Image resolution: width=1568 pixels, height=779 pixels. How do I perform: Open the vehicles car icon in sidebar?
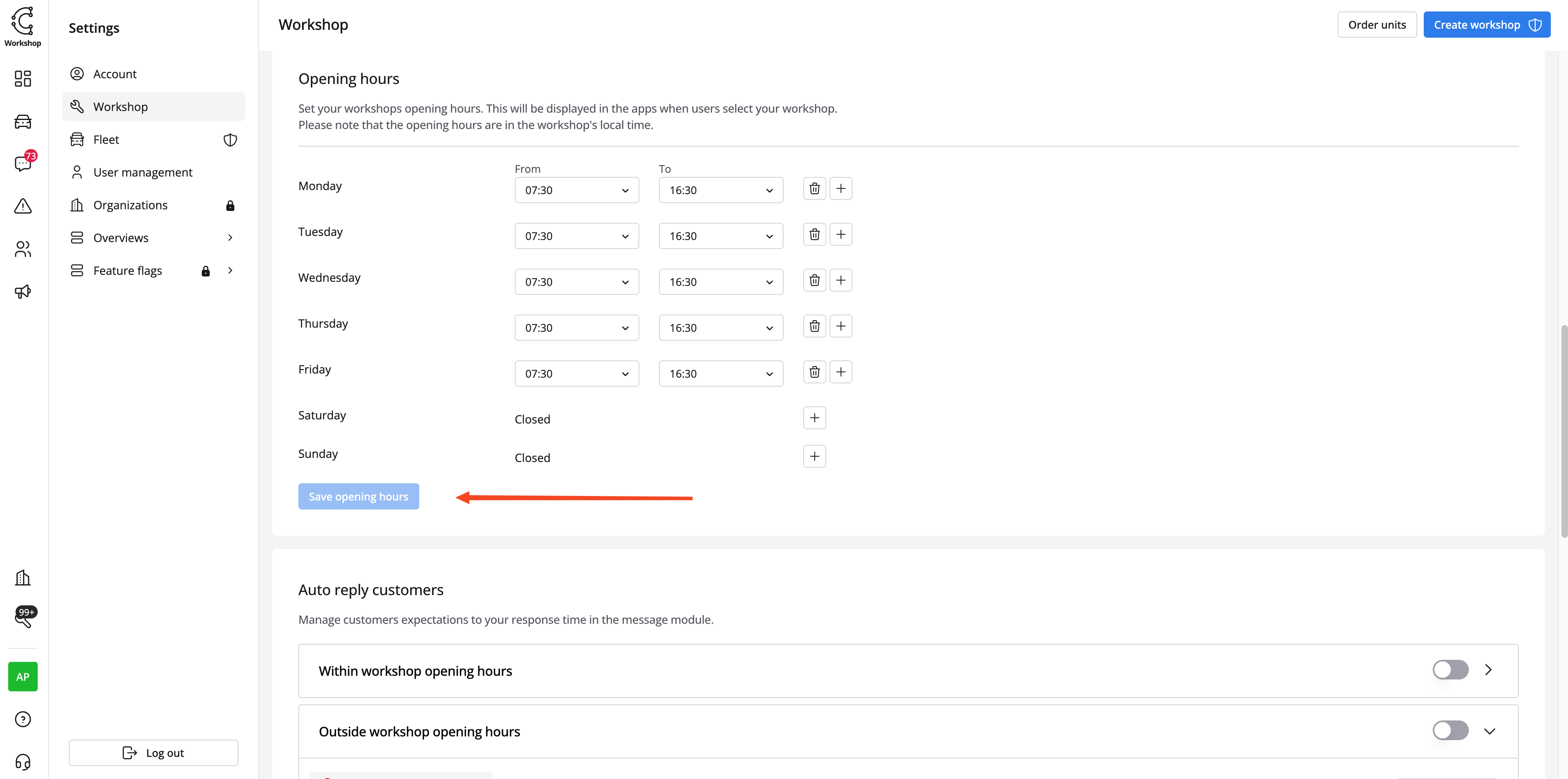tap(23, 122)
